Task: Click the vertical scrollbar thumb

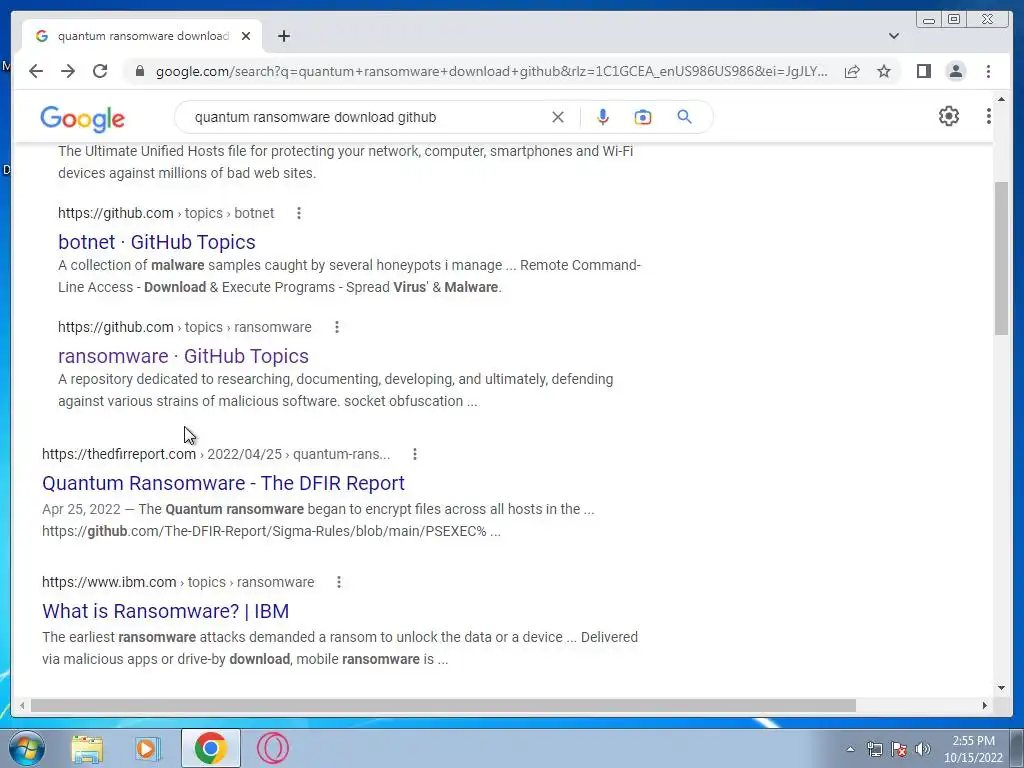Action: point(1001,259)
